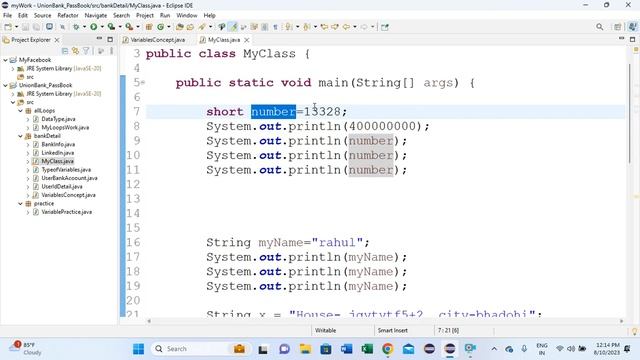Click the editor horizontal scrollbar
This screenshot has width=640, height=360.
point(385,321)
